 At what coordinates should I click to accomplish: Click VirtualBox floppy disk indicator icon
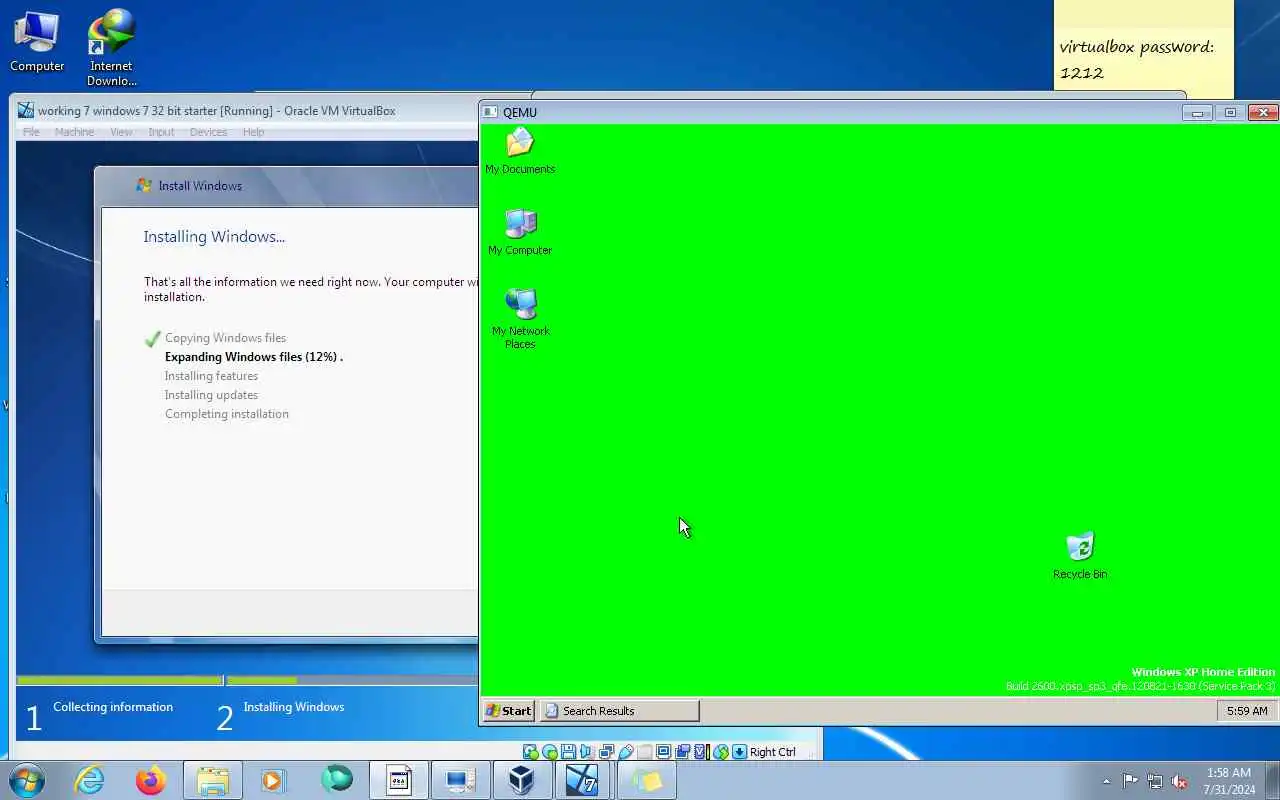pos(568,752)
